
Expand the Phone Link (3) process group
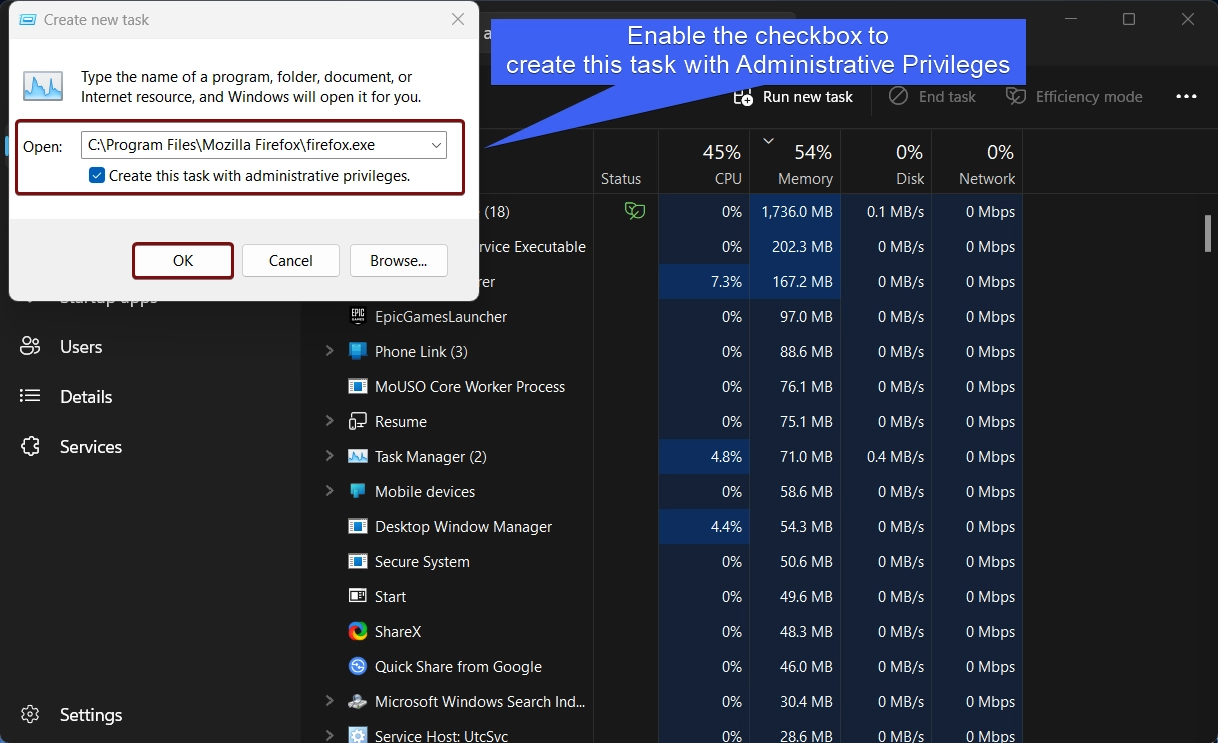click(x=329, y=351)
